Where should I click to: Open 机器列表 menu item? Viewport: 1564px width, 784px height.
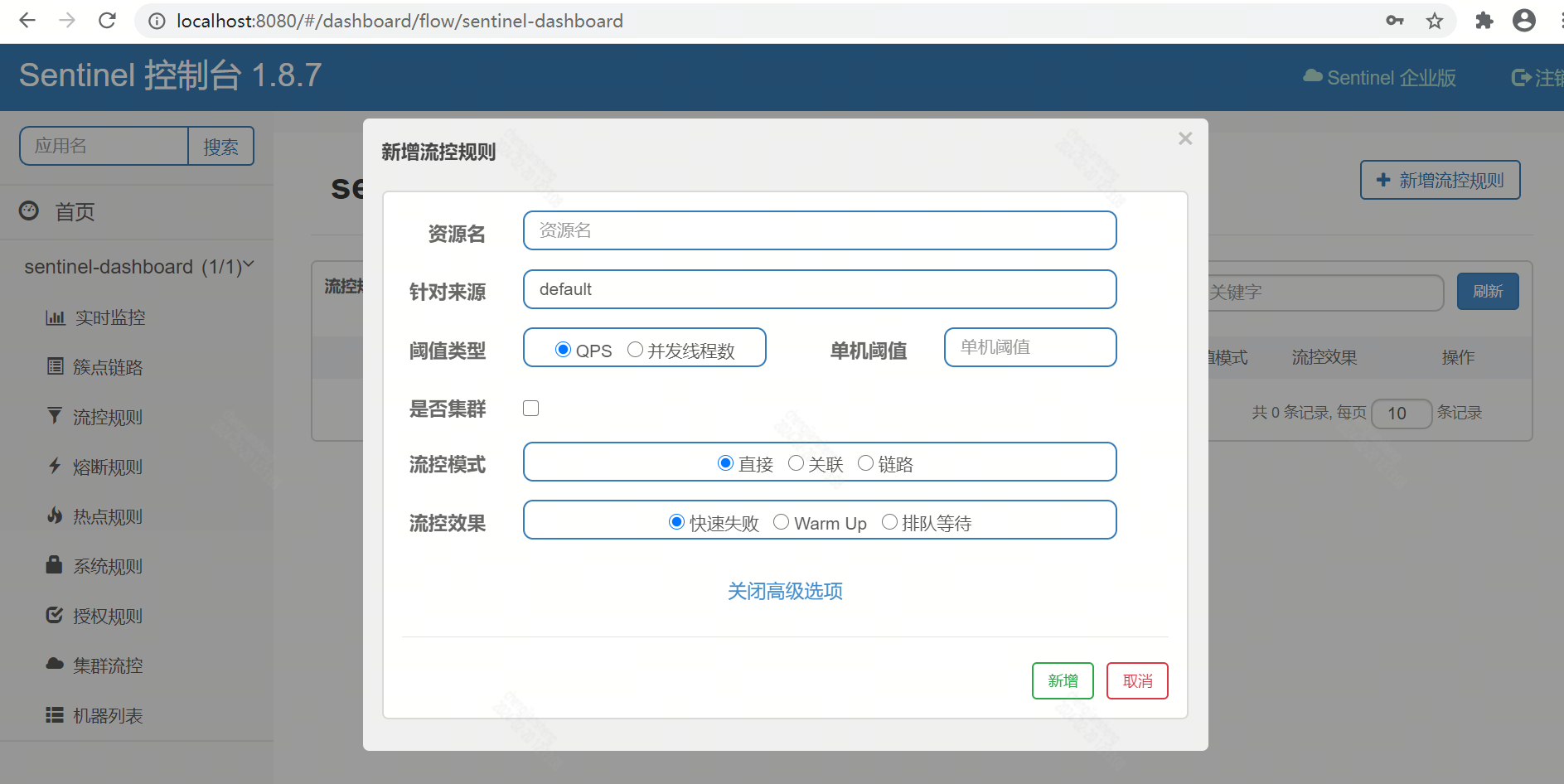coord(108,715)
